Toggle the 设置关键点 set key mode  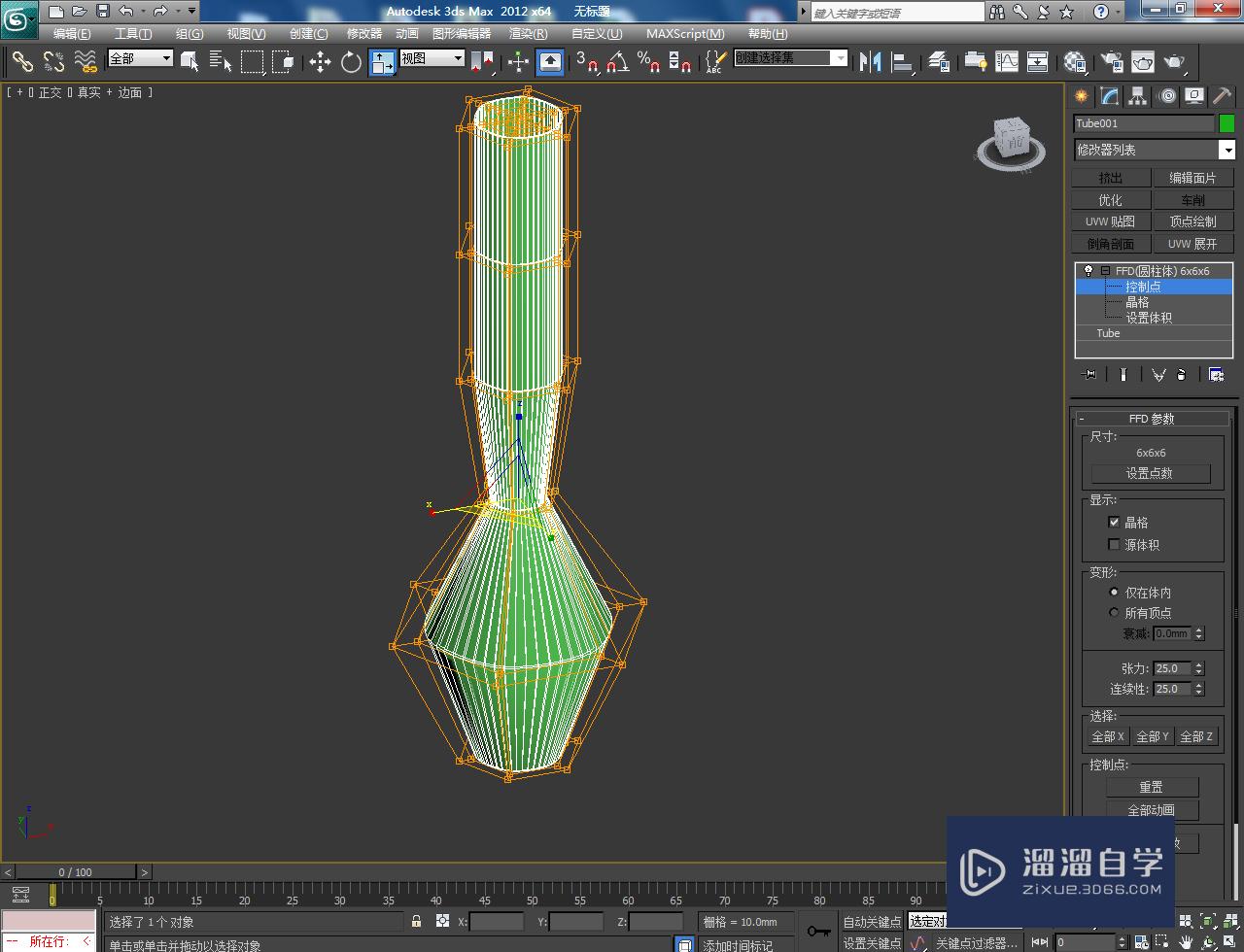point(872,943)
